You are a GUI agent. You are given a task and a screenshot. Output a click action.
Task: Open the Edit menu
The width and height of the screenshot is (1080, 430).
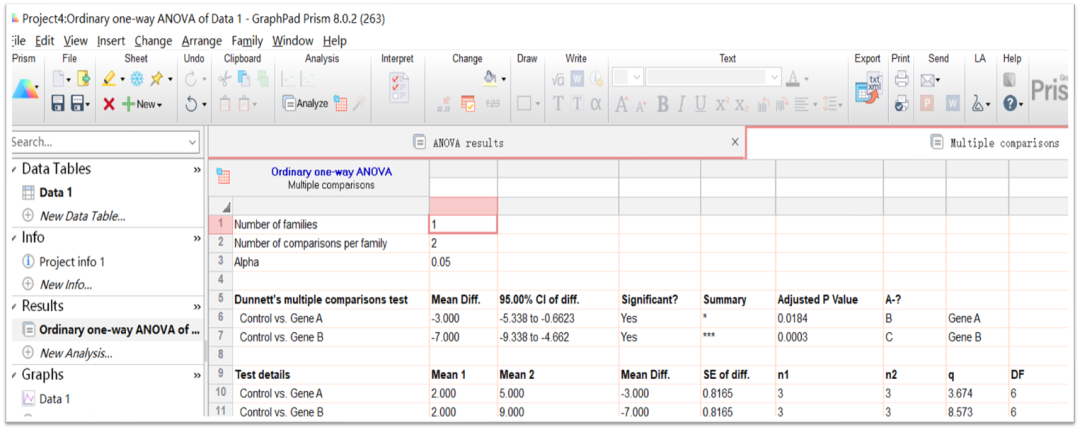pyautogui.click(x=45, y=41)
